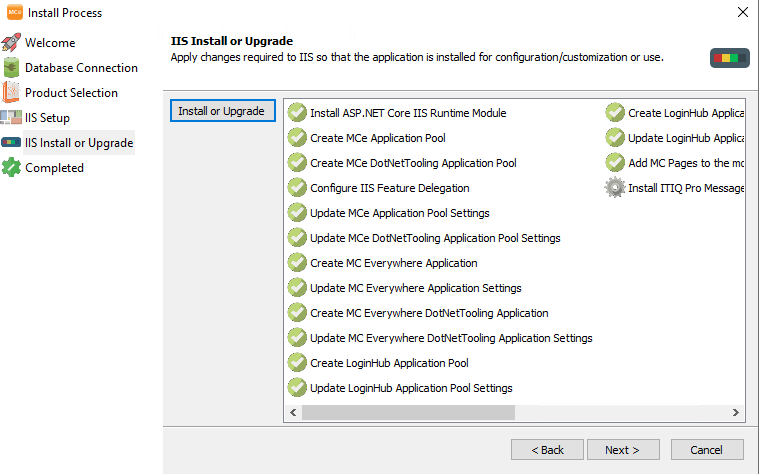759x474 pixels.
Task: Click the green Completed badge icon
Action: [x=11, y=168]
